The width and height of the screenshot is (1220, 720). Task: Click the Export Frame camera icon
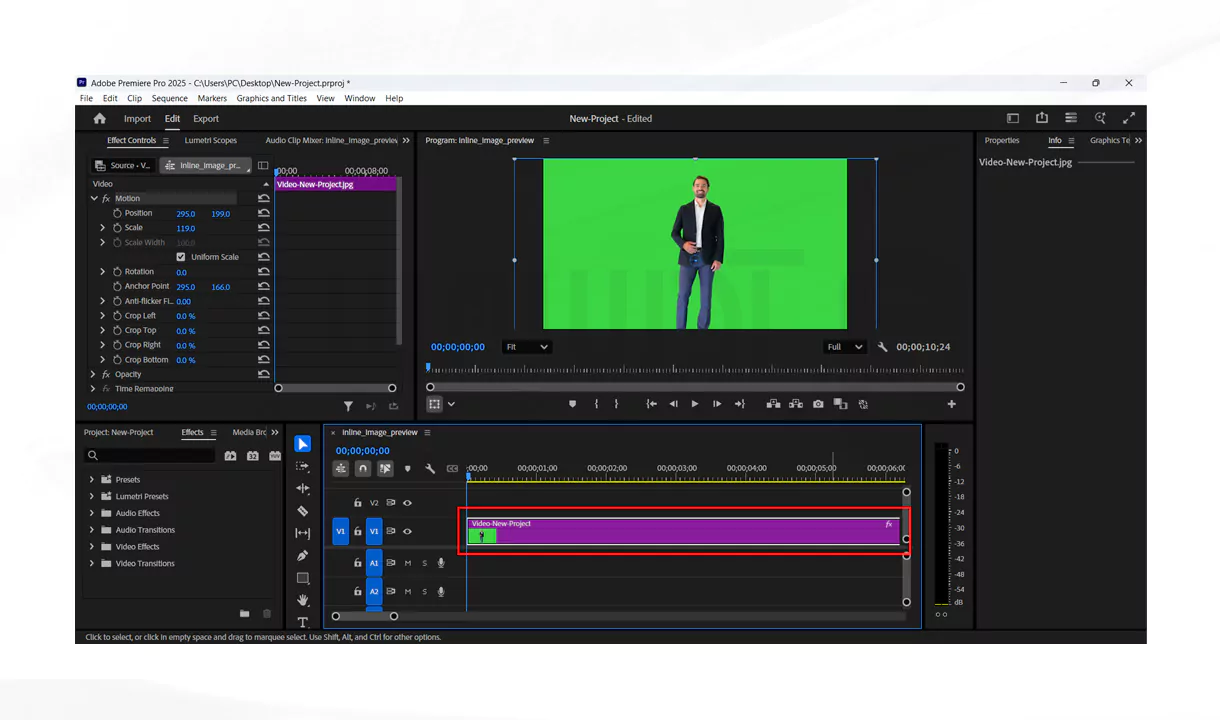click(818, 404)
